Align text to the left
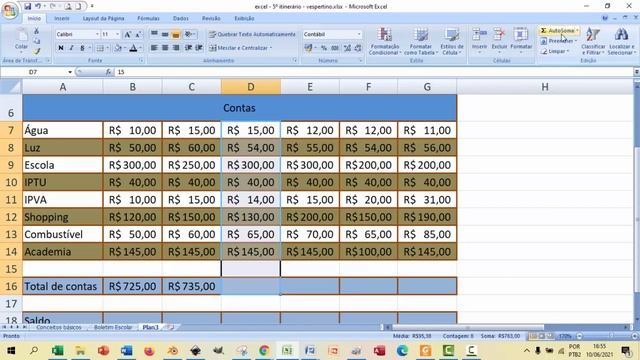Viewport: 640px width, 360px height. pyautogui.click(x=154, y=48)
